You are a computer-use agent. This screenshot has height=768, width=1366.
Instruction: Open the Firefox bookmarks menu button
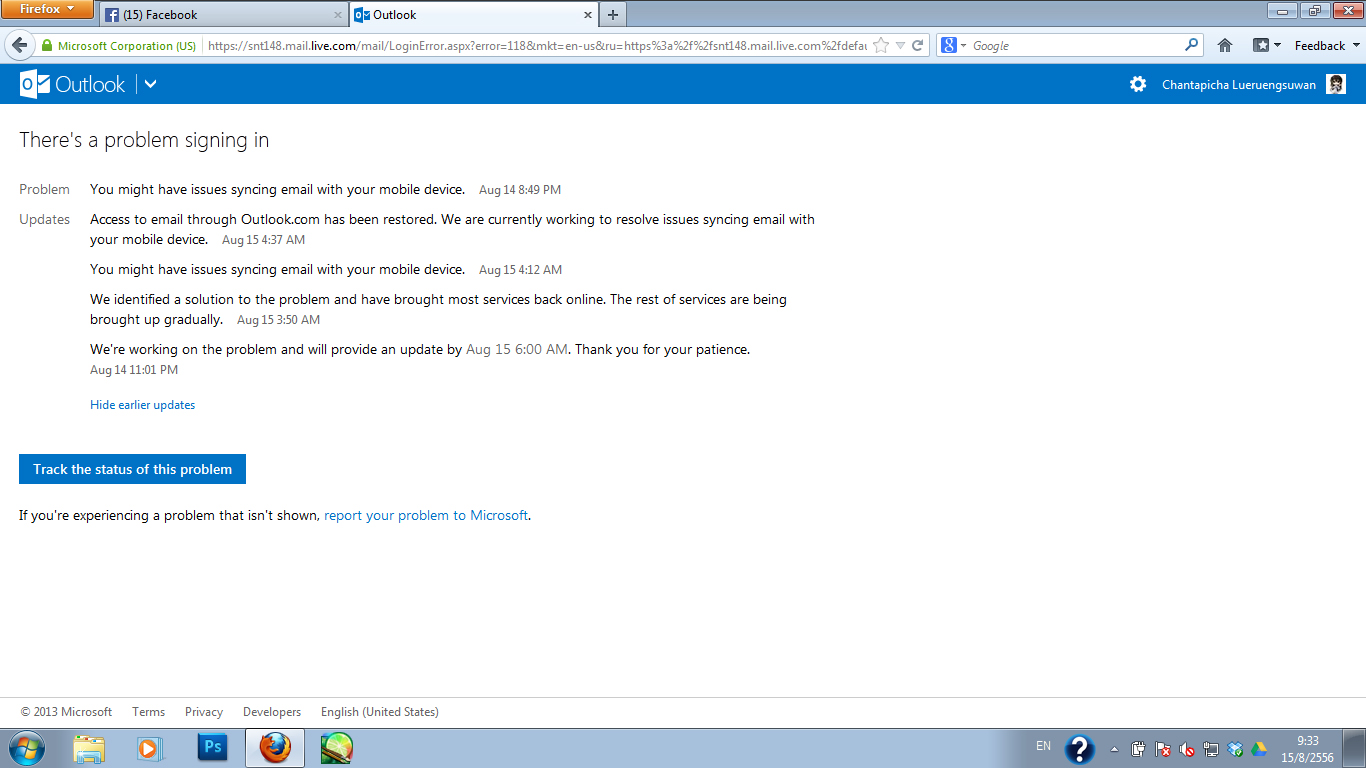[x=1266, y=45]
